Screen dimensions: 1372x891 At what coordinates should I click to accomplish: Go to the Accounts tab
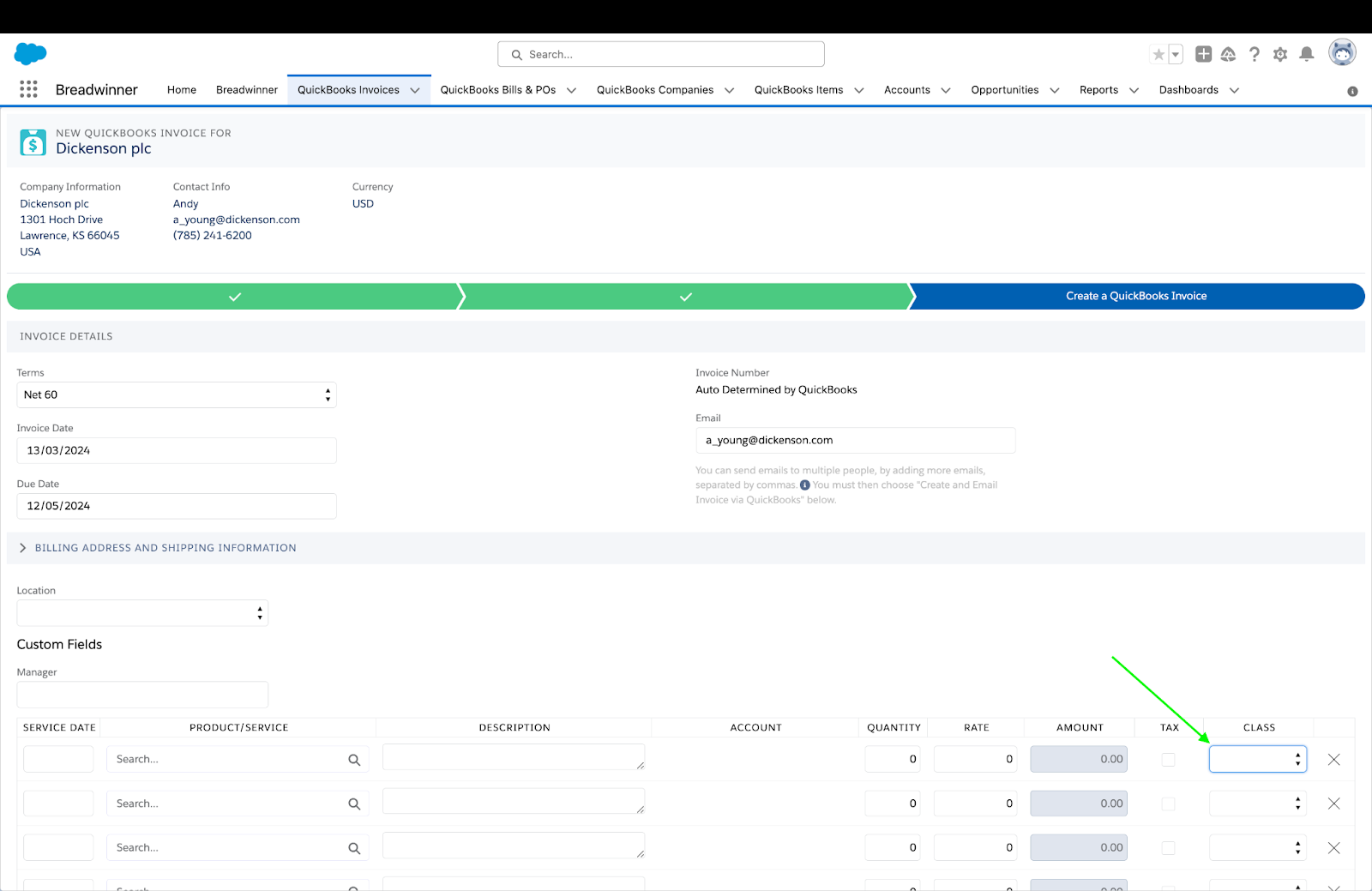tap(907, 90)
